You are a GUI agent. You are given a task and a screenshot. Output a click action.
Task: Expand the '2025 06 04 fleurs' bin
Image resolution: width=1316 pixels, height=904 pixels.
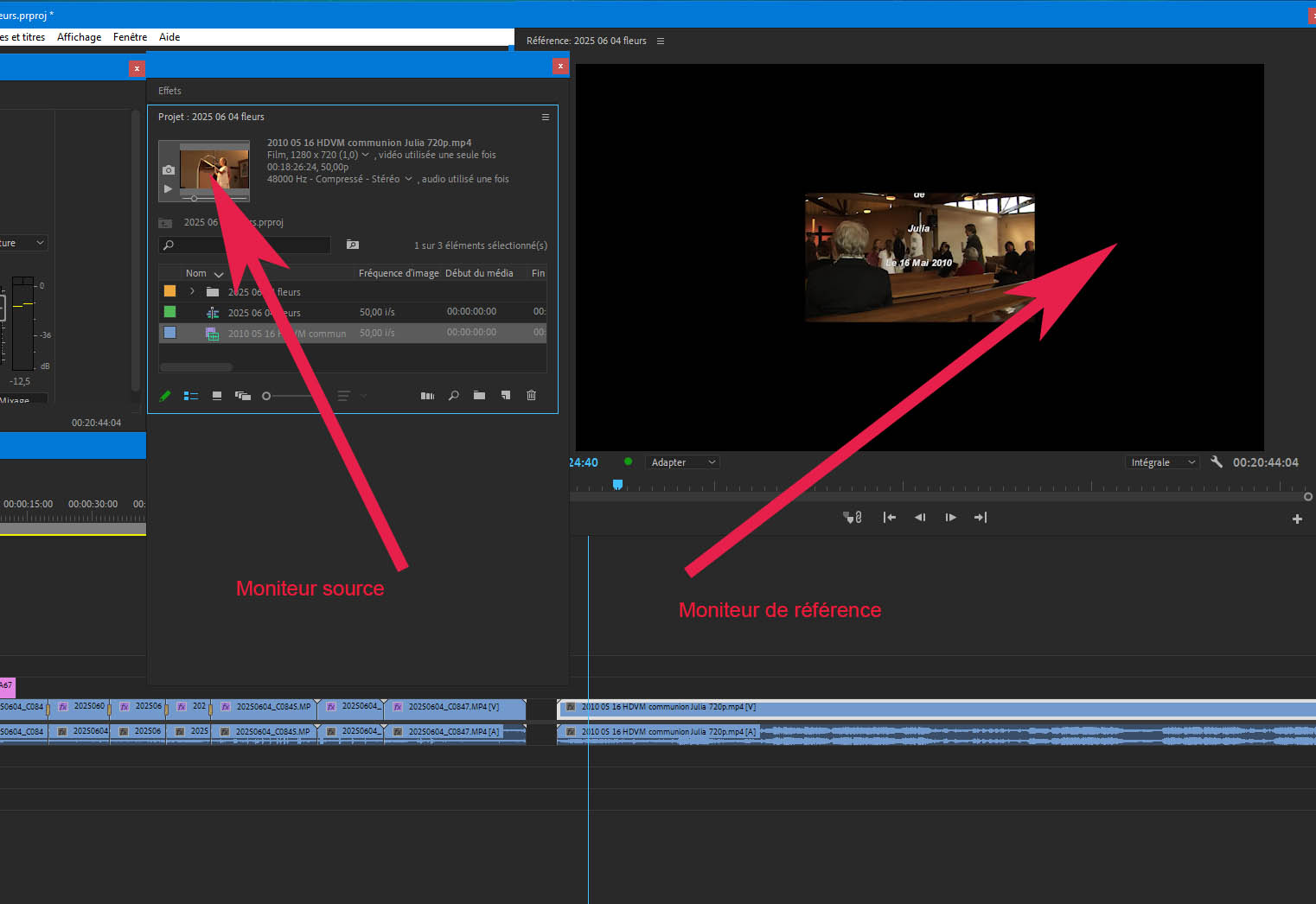coord(193,291)
